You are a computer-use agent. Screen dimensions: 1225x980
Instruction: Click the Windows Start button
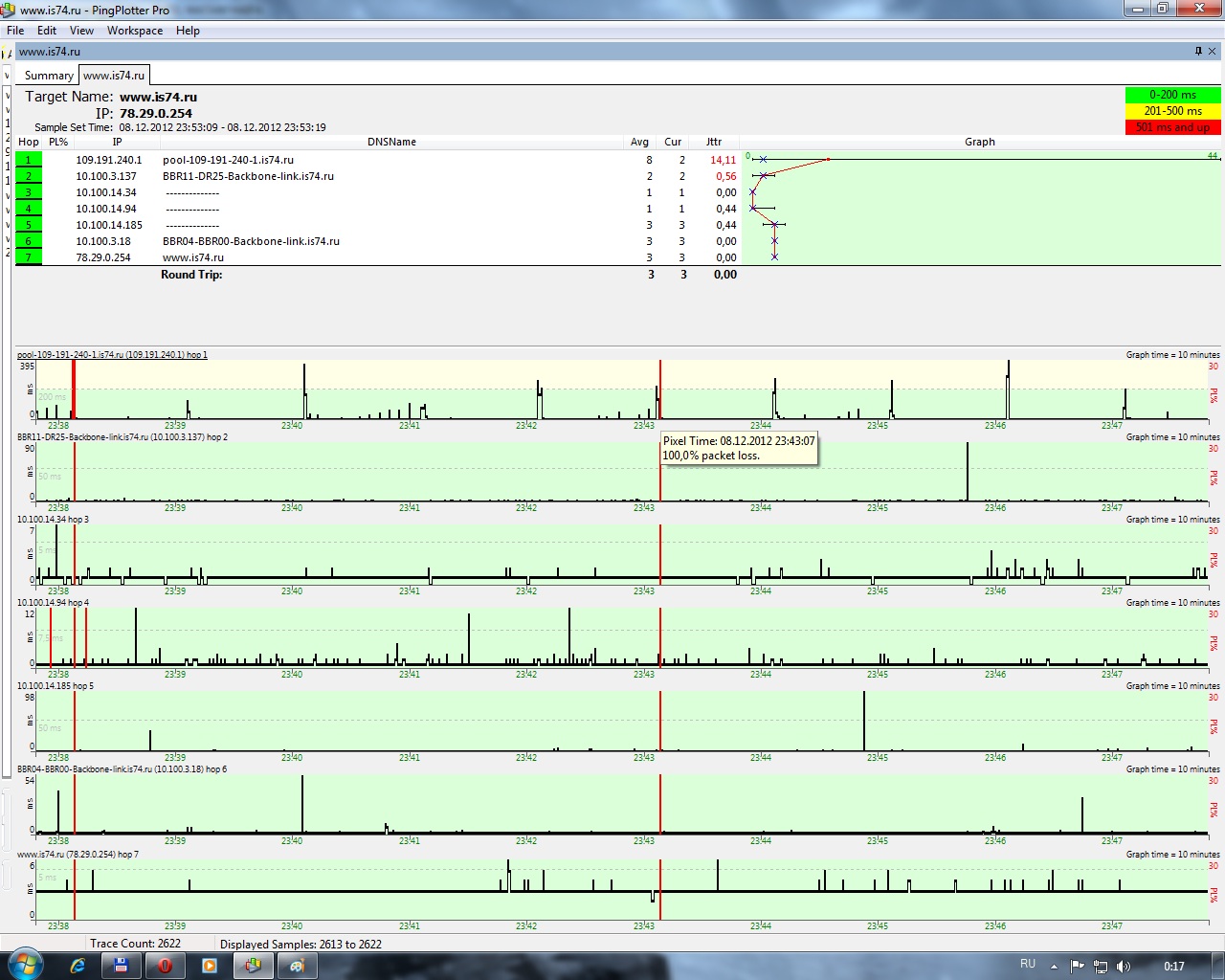click(x=24, y=965)
